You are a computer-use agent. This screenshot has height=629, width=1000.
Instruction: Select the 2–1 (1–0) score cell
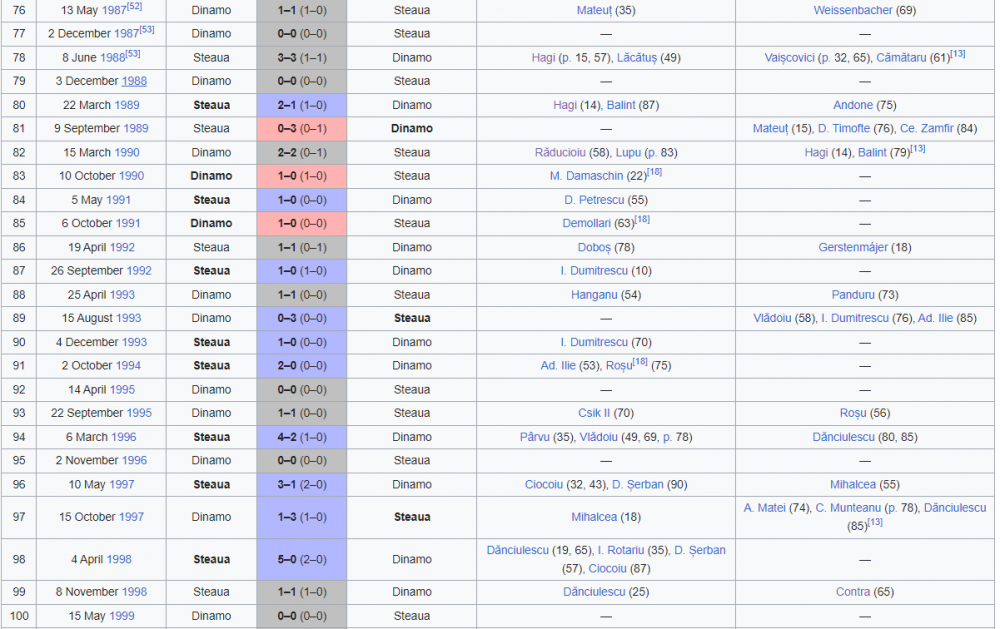[x=302, y=105]
